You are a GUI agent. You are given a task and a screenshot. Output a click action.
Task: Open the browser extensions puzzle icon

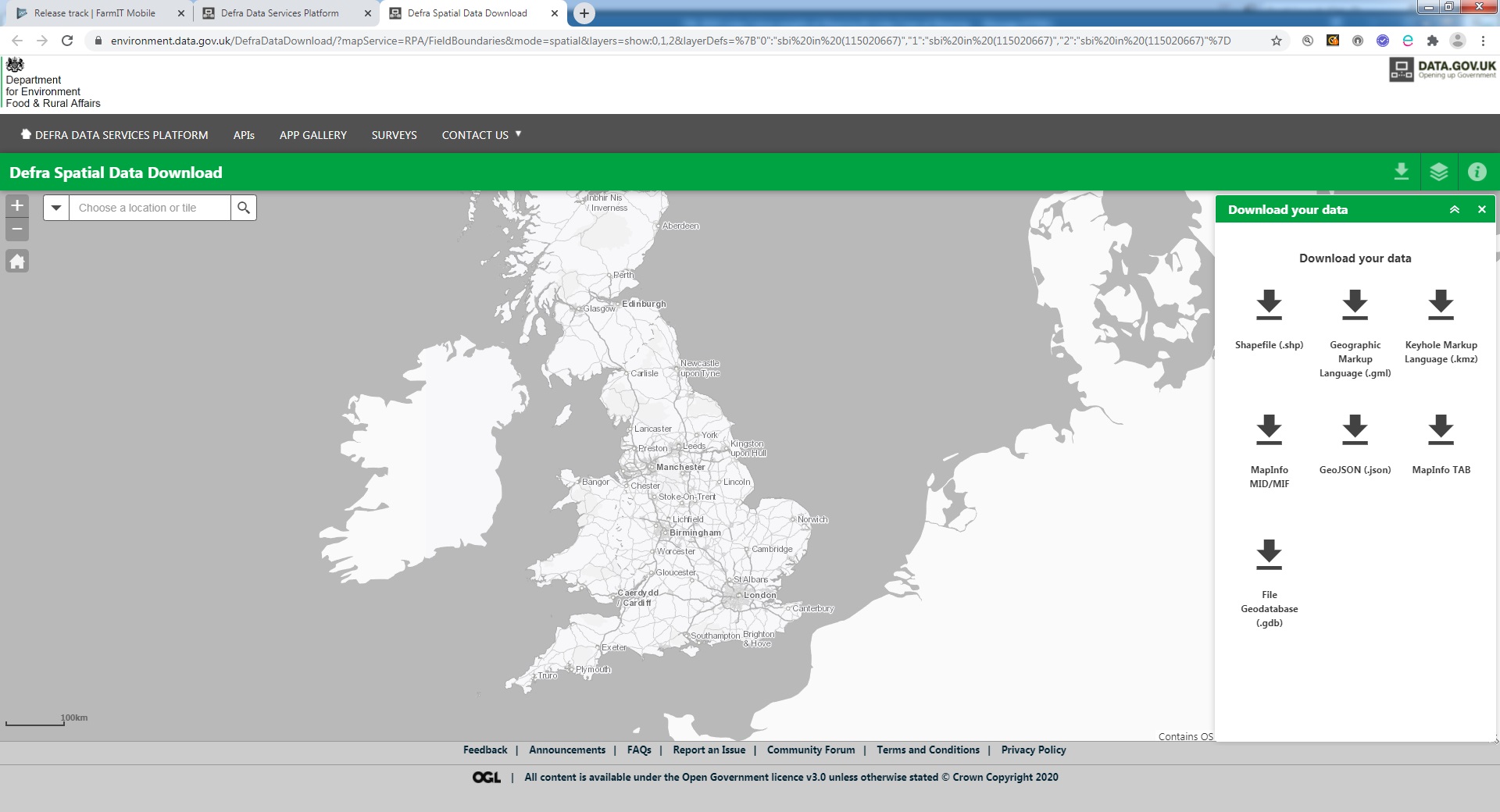pos(1433,41)
